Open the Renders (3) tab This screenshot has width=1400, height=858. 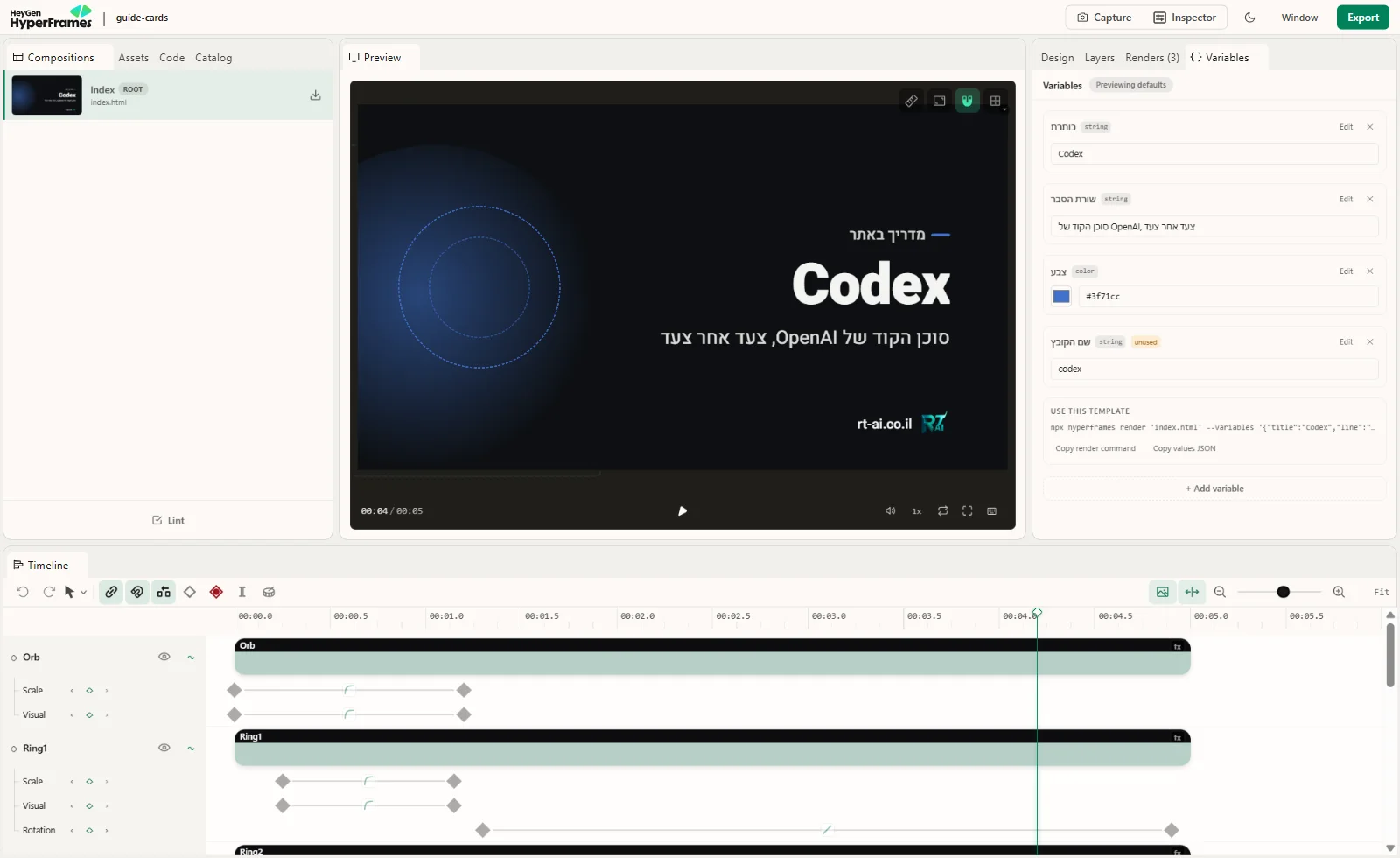[x=1152, y=58]
